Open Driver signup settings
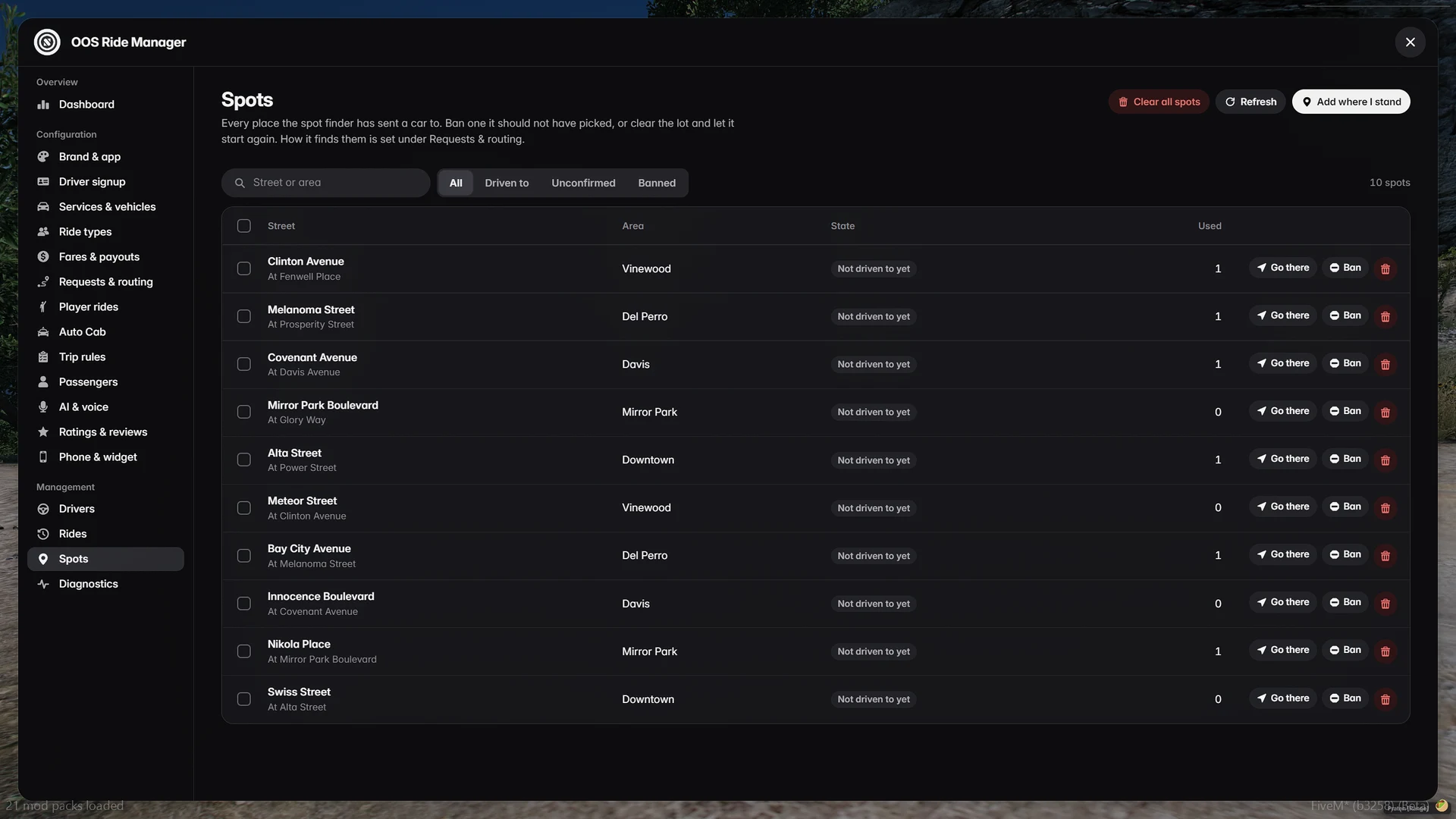The image size is (1456, 819). 105,182
